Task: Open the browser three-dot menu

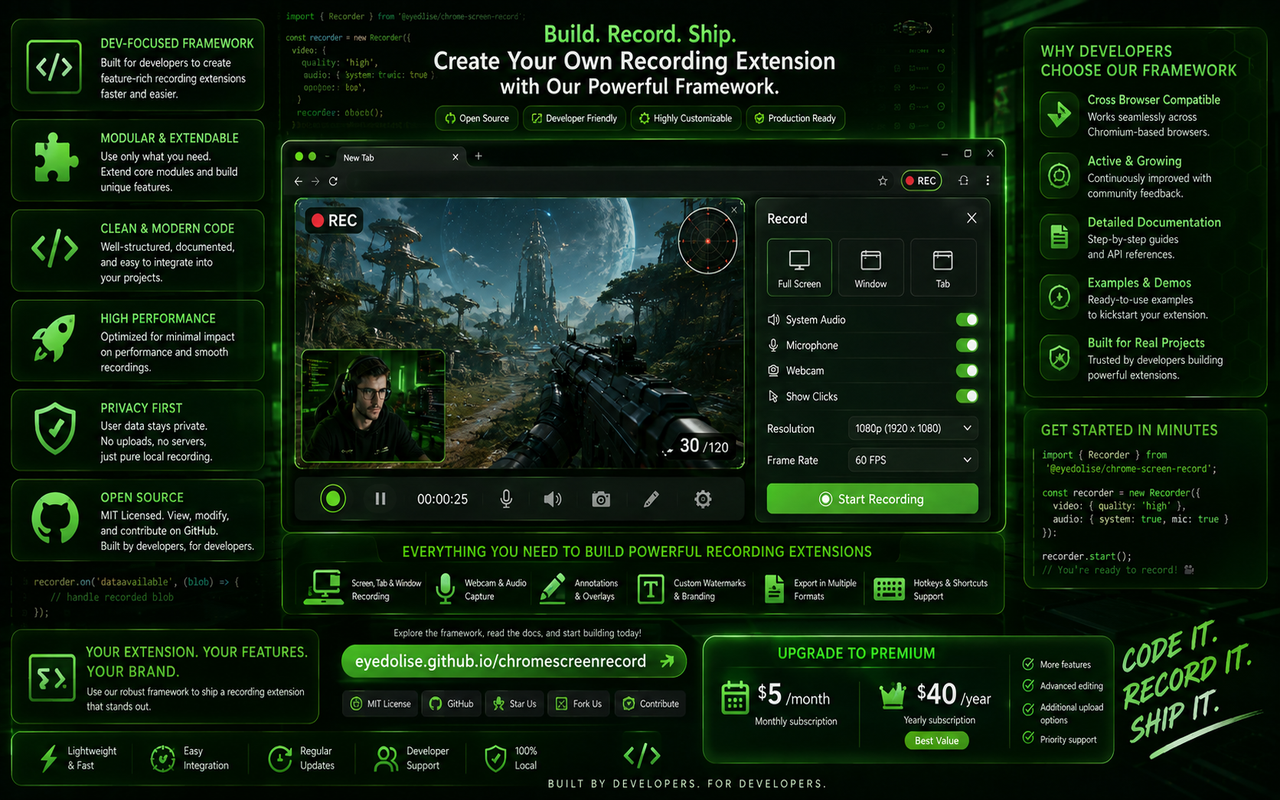Action: (x=988, y=181)
